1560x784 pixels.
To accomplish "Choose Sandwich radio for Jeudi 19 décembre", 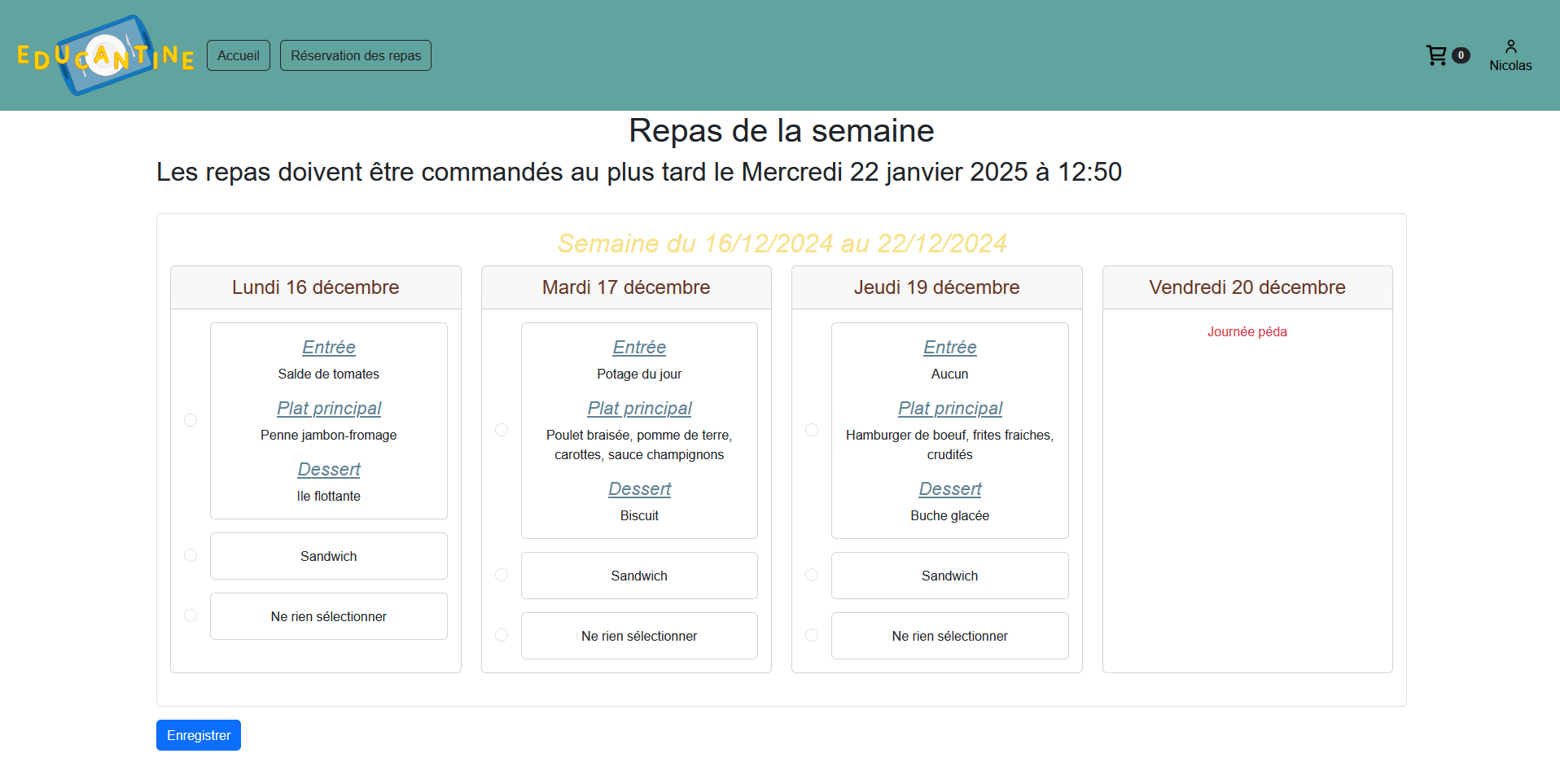I will click(x=812, y=575).
